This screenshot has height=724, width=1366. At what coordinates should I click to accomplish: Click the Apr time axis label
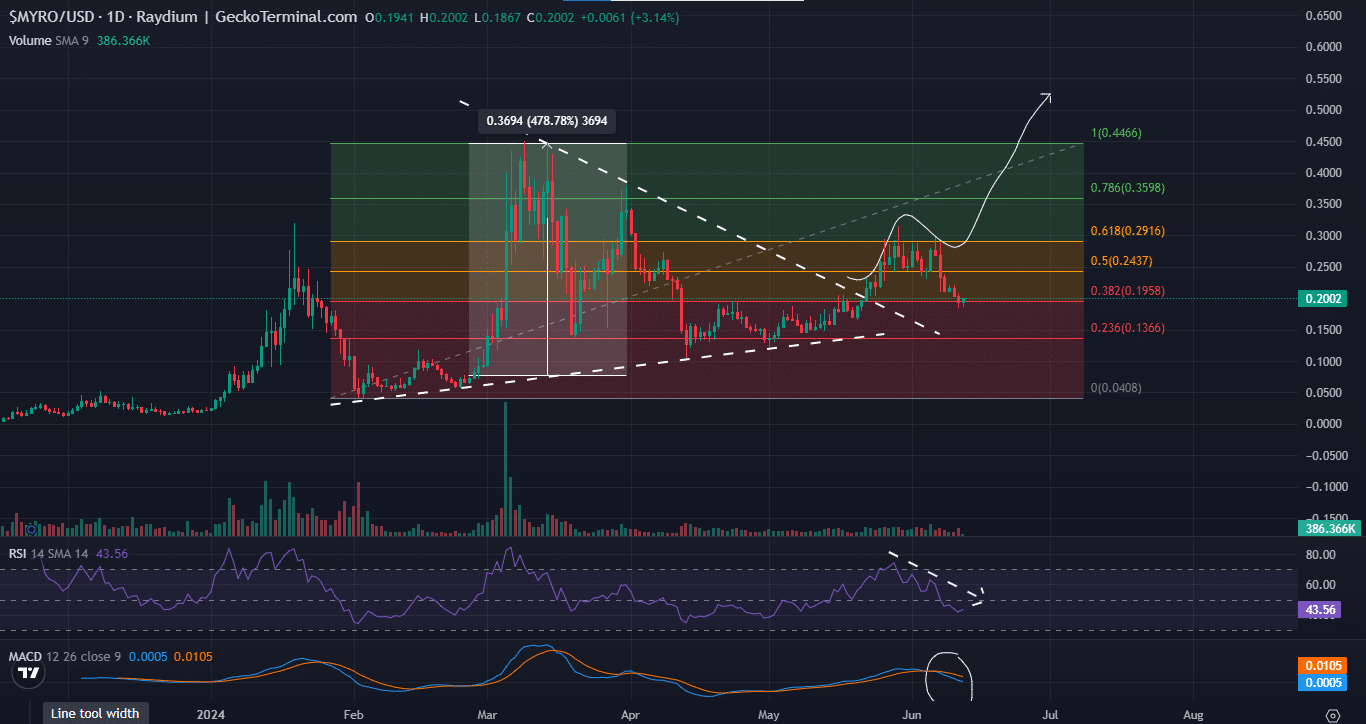click(x=630, y=715)
